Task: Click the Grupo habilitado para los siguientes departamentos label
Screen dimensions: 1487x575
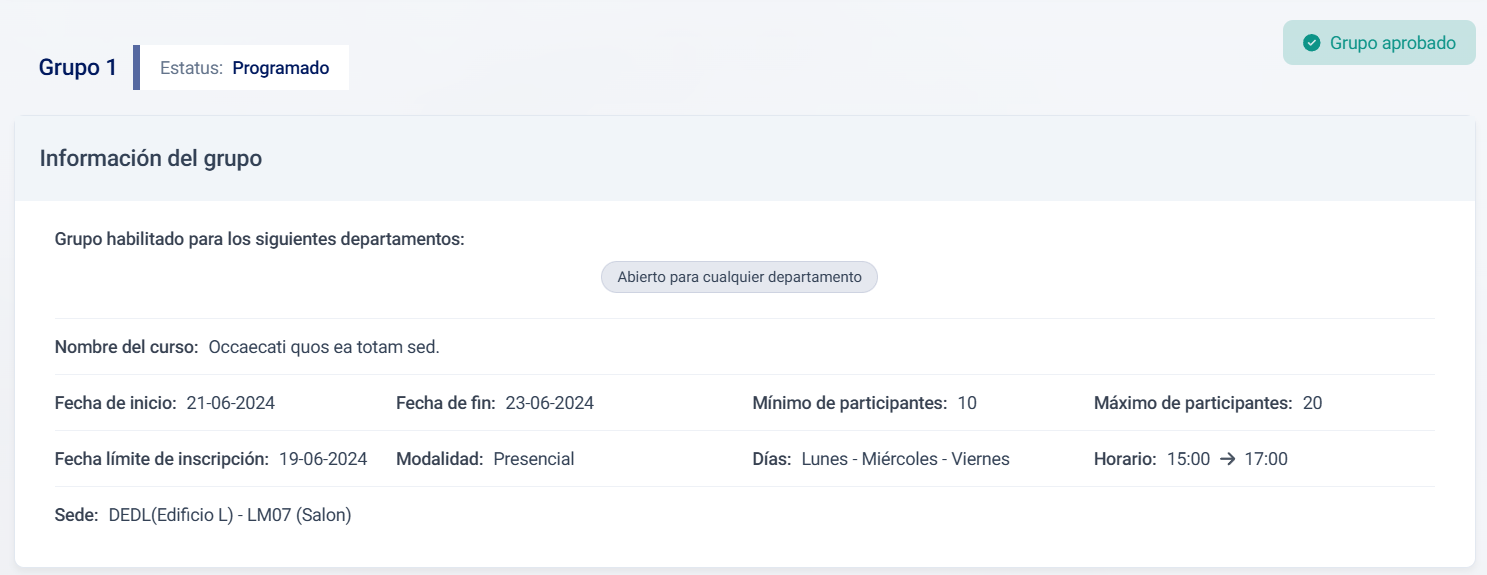Action: [x=260, y=240]
